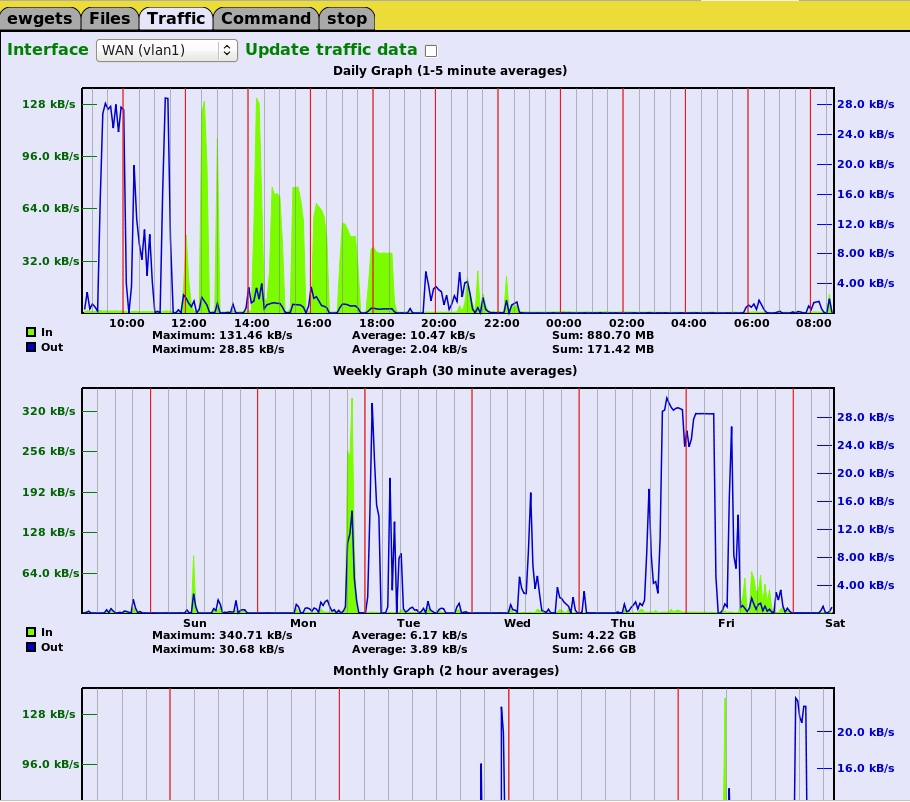
Task: Click the green Interface label
Action: (x=48, y=50)
